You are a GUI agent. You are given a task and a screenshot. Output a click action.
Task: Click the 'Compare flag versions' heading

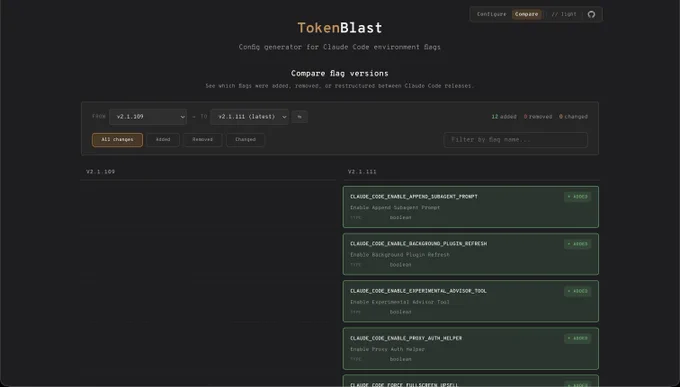click(x=340, y=73)
